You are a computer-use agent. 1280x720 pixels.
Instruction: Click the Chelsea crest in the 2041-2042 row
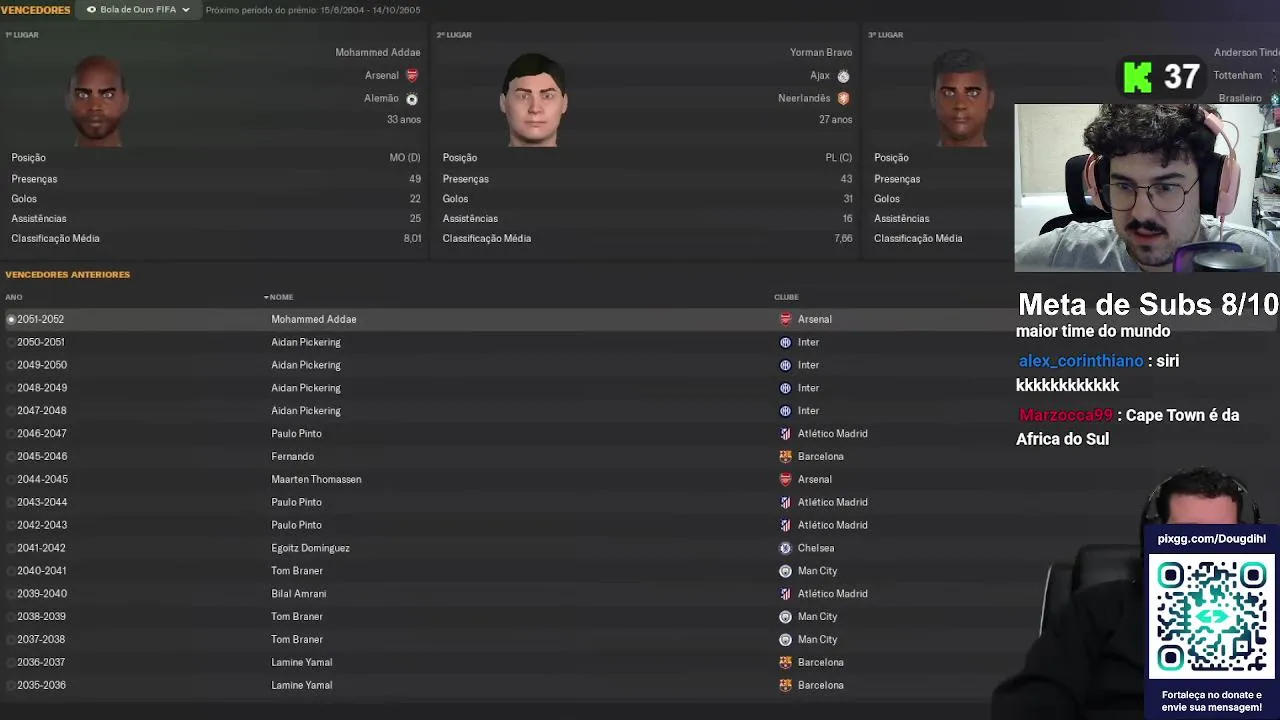point(785,548)
